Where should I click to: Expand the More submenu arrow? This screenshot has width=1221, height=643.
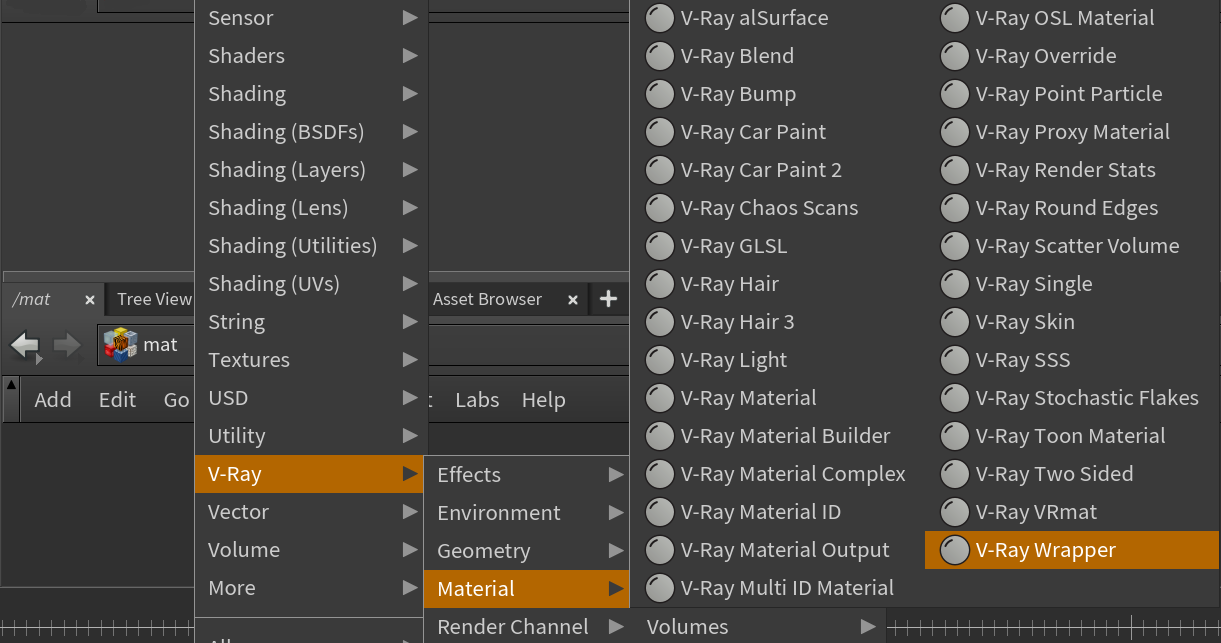[x=410, y=588]
